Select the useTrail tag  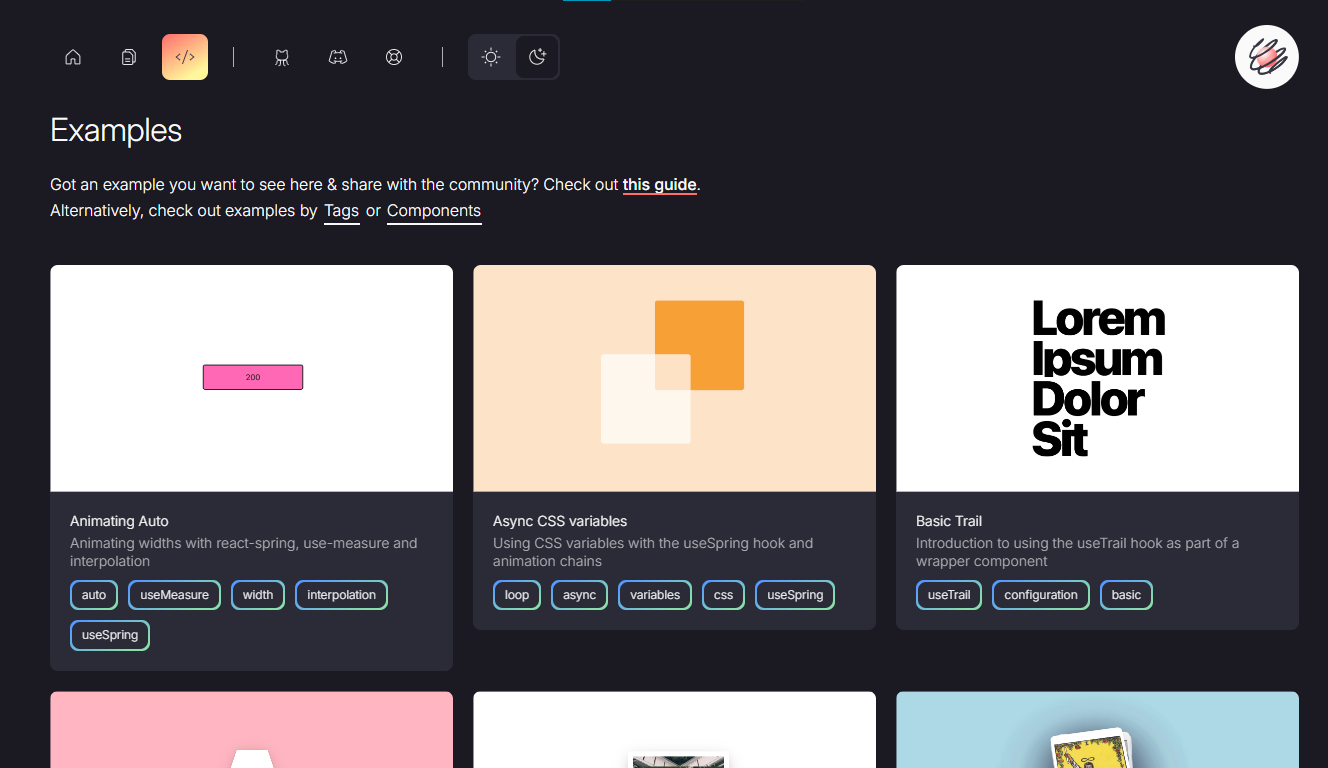pos(949,595)
